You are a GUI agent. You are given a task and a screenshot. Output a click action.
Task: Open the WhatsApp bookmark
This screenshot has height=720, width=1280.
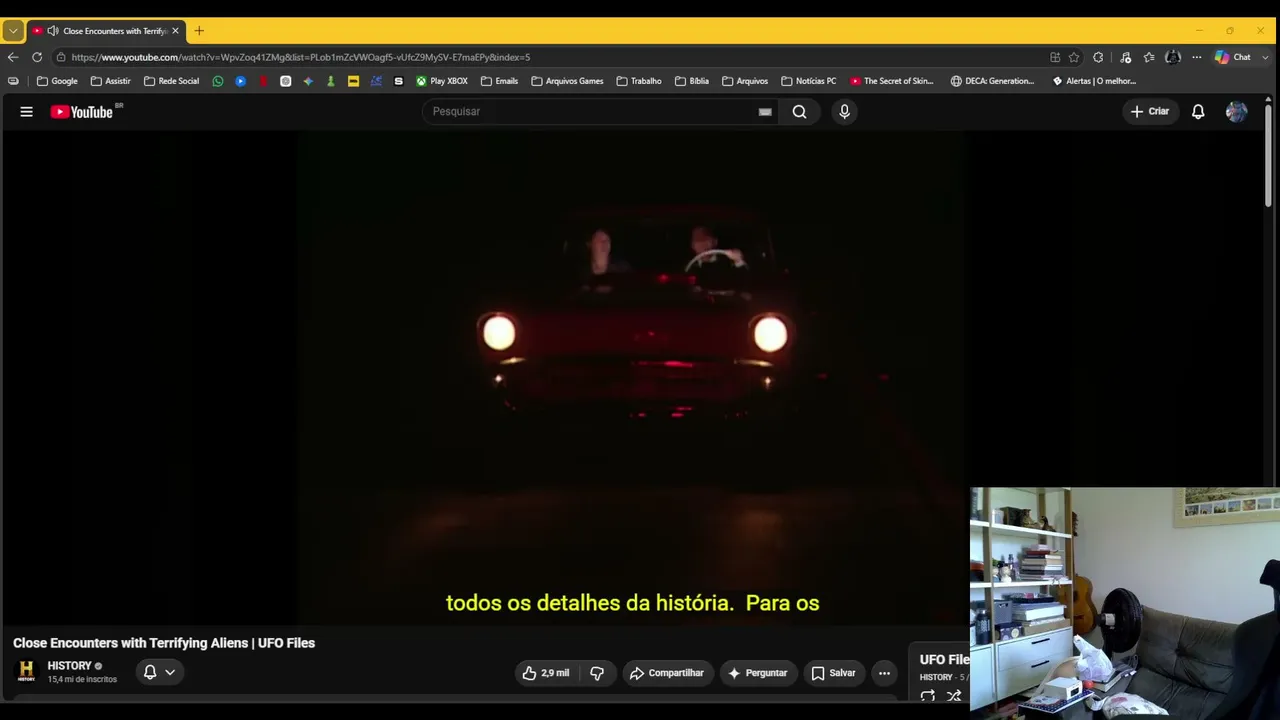pyautogui.click(x=218, y=81)
